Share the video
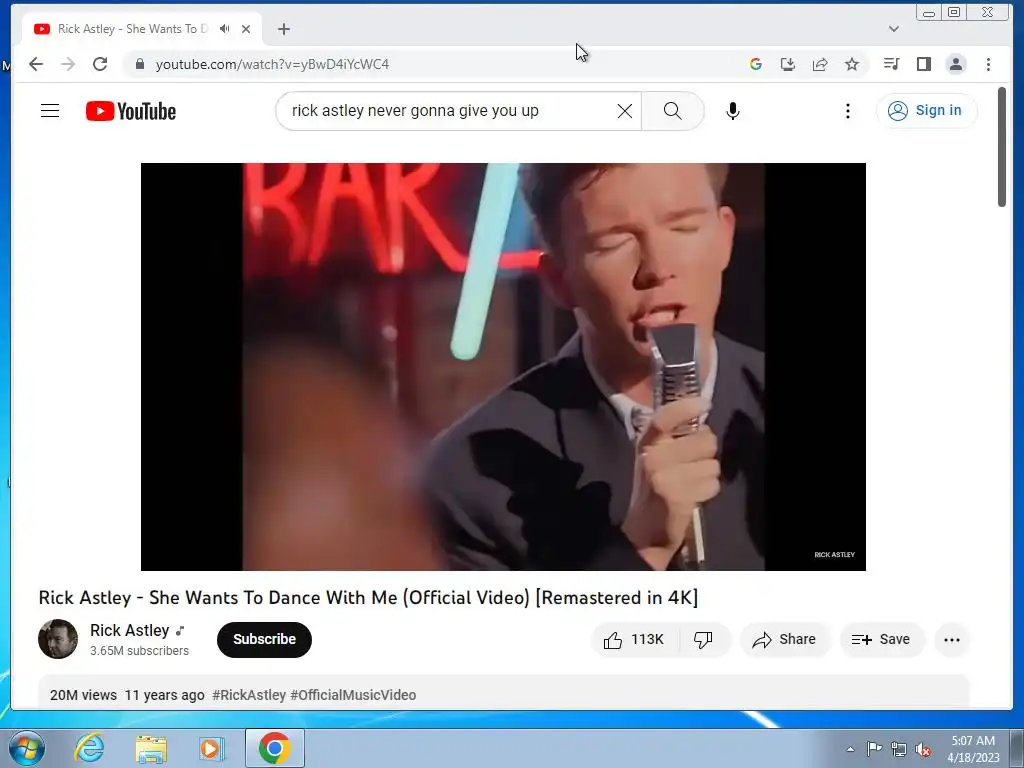The height and width of the screenshot is (768, 1024). coord(784,639)
